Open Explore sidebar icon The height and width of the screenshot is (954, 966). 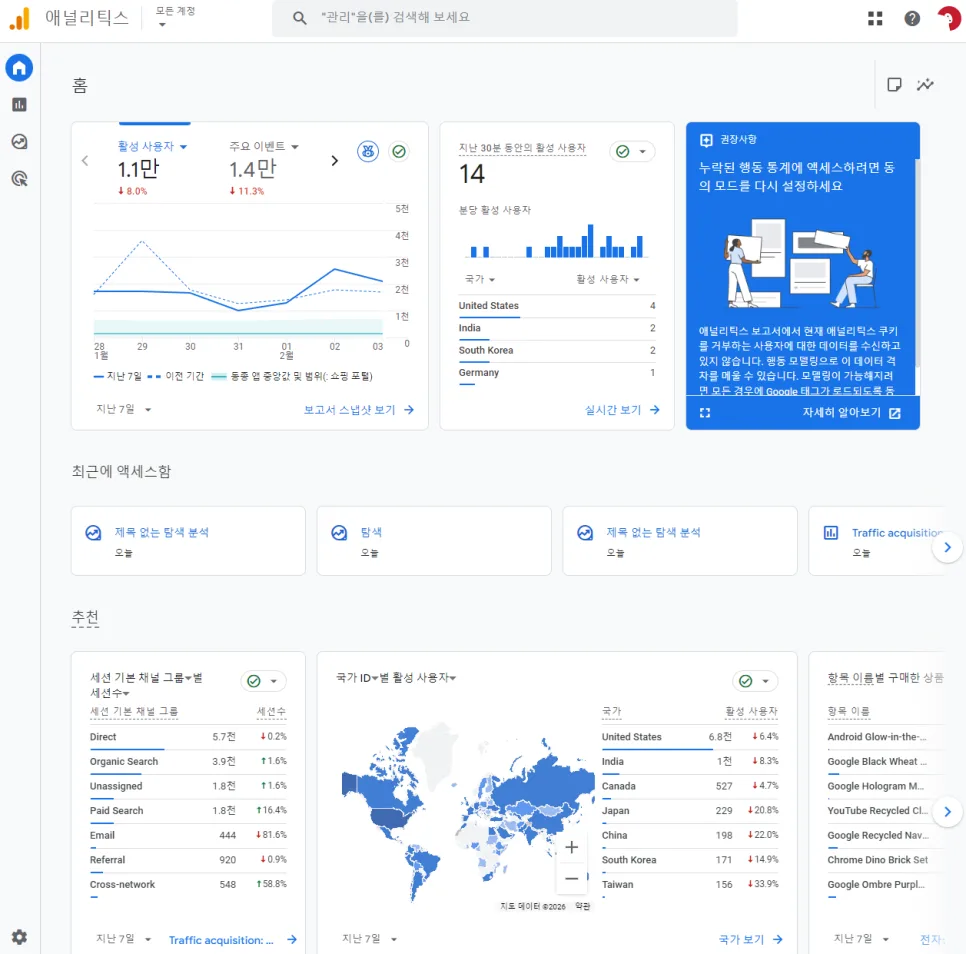point(19,142)
